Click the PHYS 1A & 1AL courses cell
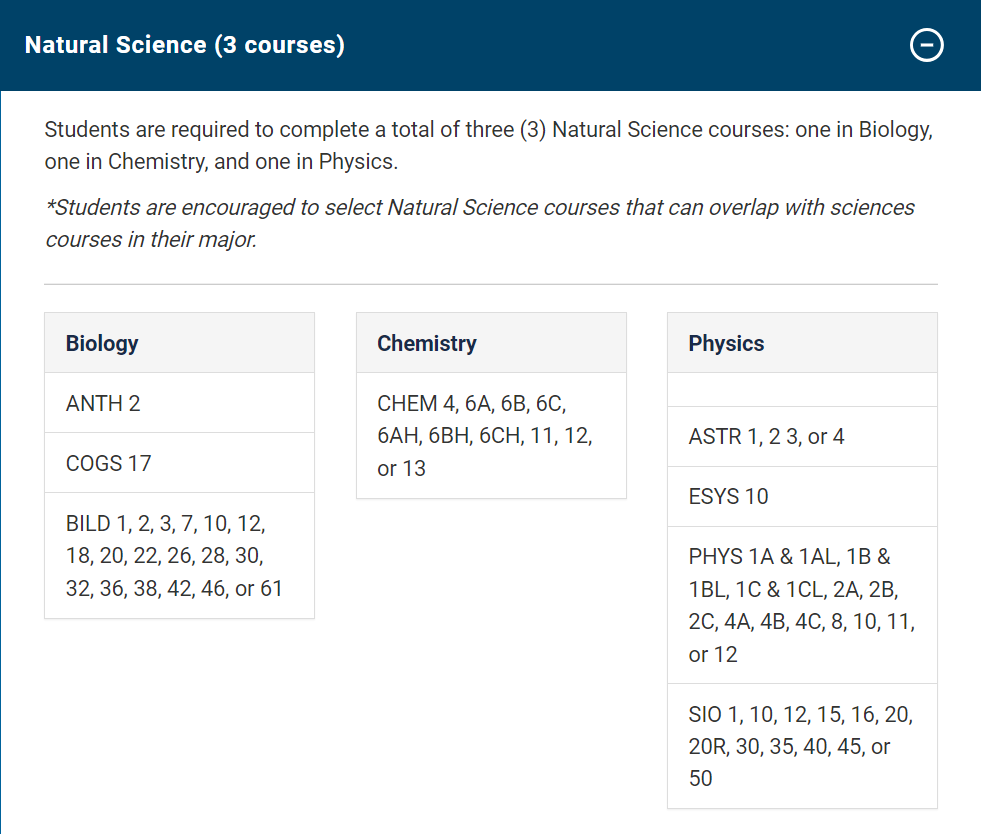Screen dimensions: 981x834 pyautogui.click(x=802, y=605)
